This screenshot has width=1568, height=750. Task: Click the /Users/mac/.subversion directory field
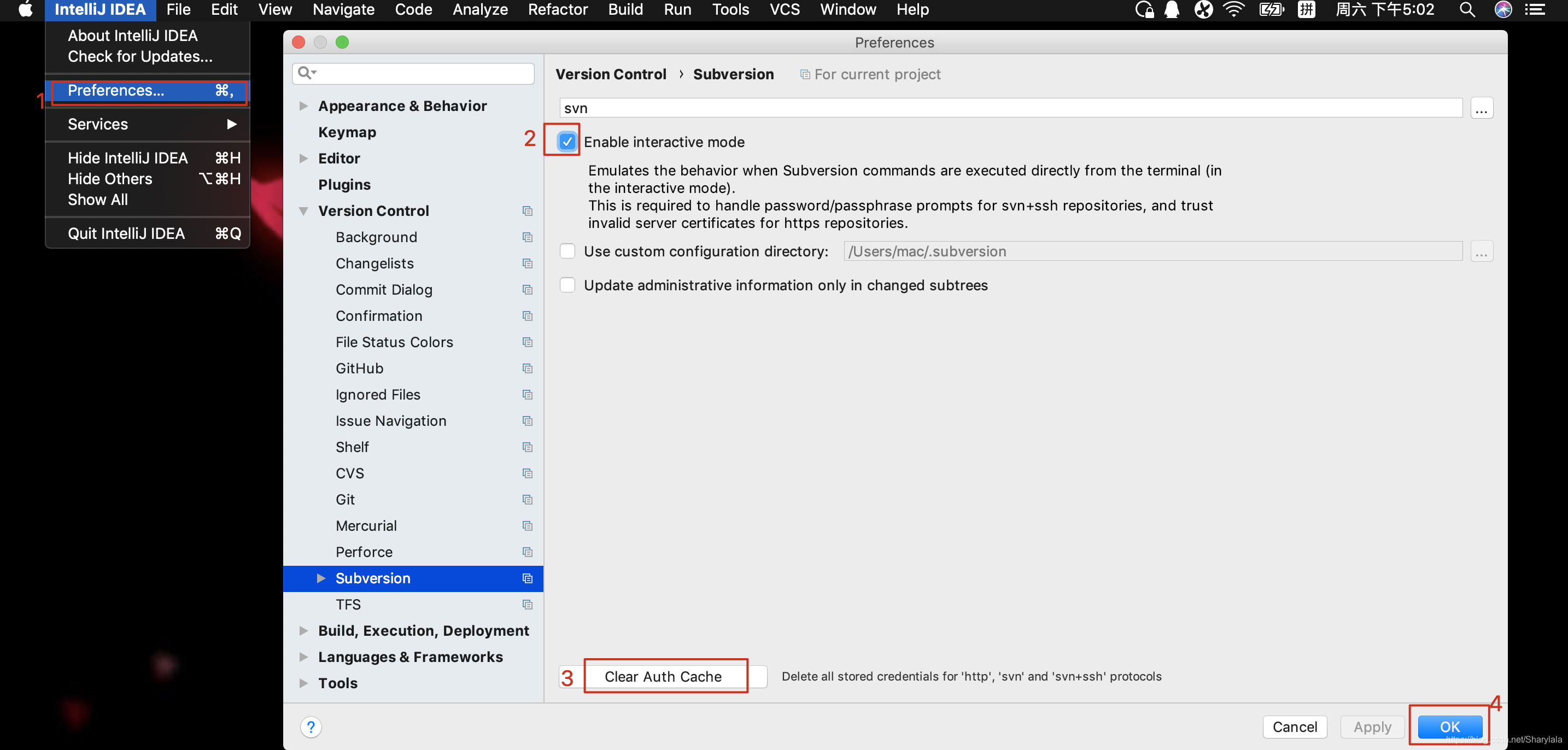pyautogui.click(x=1153, y=251)
